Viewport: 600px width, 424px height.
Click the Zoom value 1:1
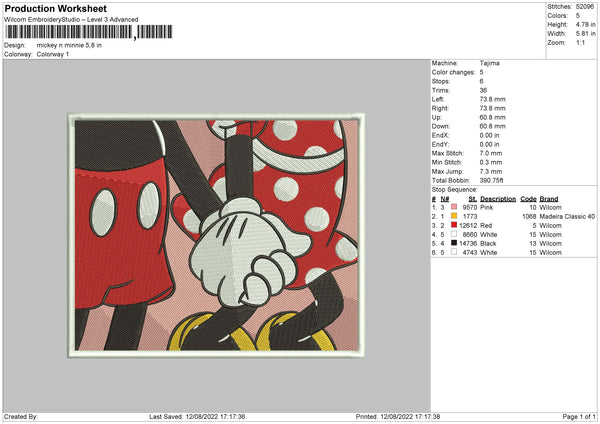point(580,42)
